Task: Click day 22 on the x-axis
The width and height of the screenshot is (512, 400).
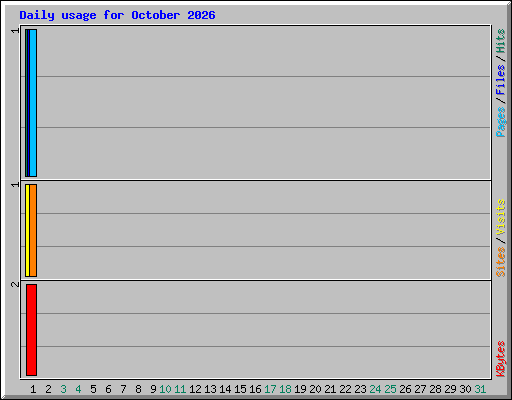Action: coord(345,389)
